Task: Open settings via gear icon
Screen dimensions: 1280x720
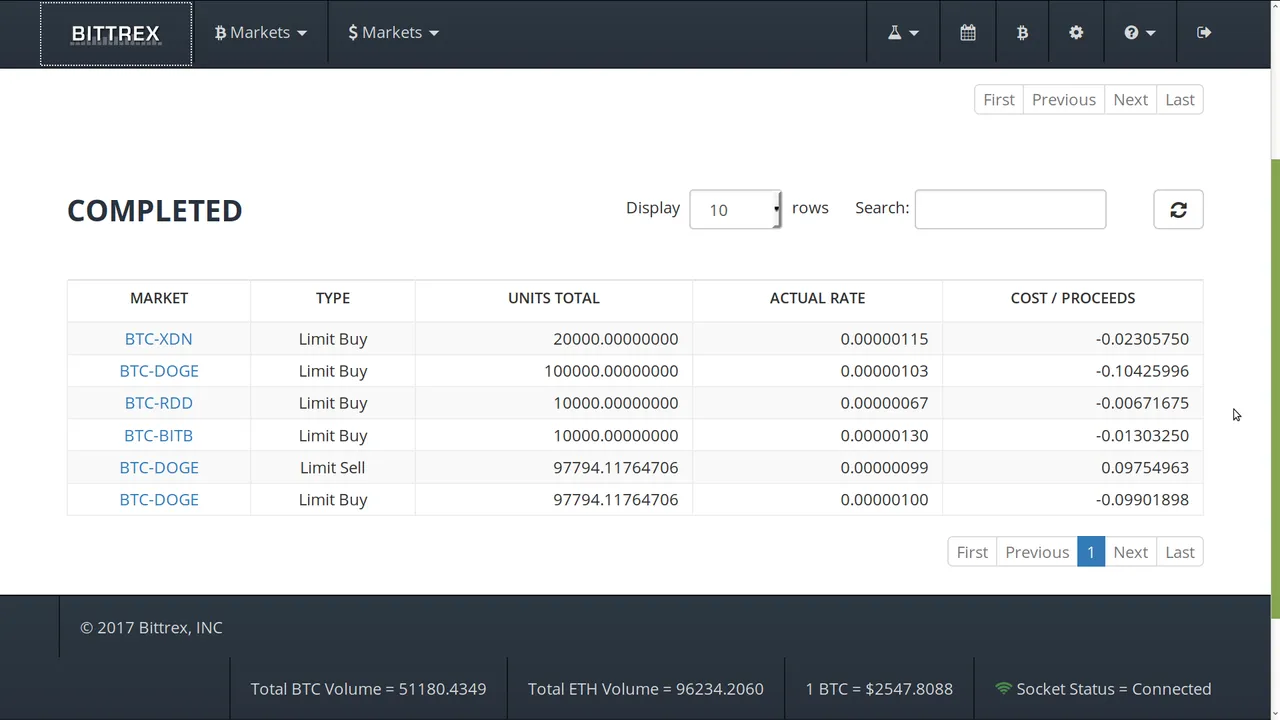Action: (x=1076, y=33)
